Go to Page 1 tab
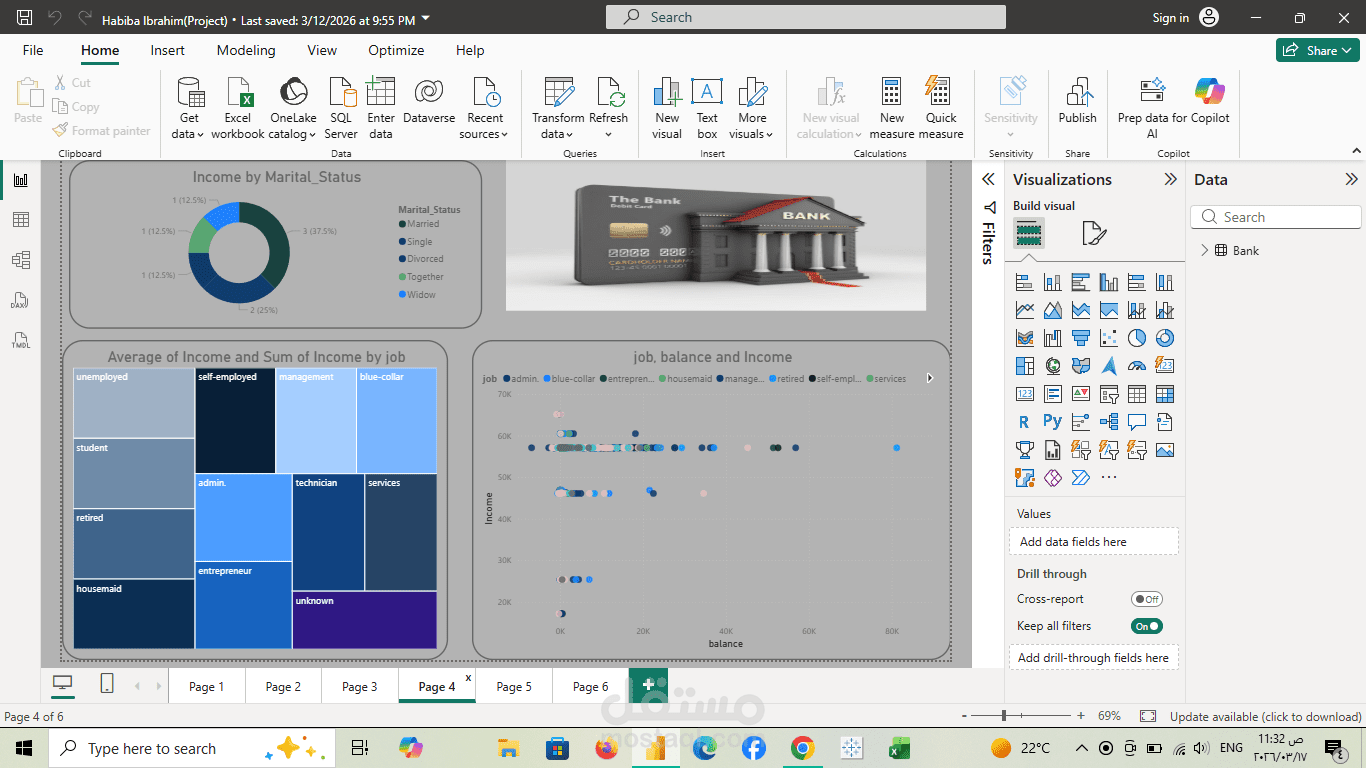Screen dimensions: 1366x768 pos(207,686)
